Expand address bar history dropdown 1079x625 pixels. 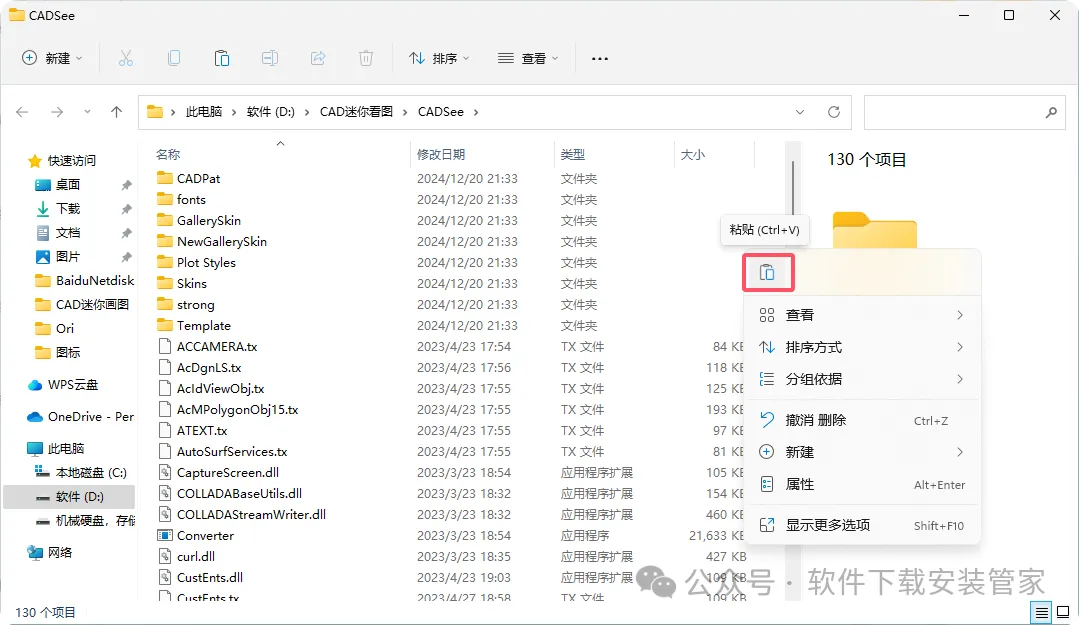(x=800, y=112)
